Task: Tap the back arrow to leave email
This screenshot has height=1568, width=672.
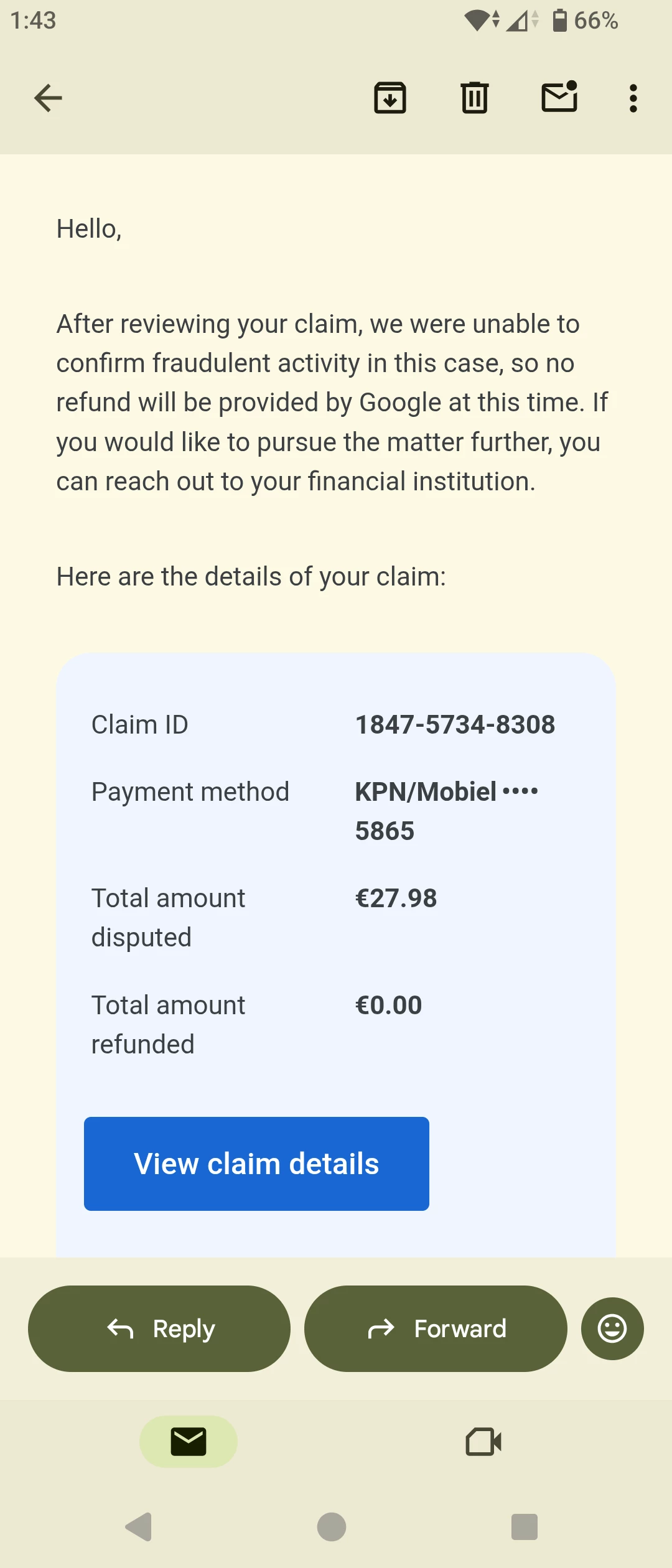Action: pos(48,98)
